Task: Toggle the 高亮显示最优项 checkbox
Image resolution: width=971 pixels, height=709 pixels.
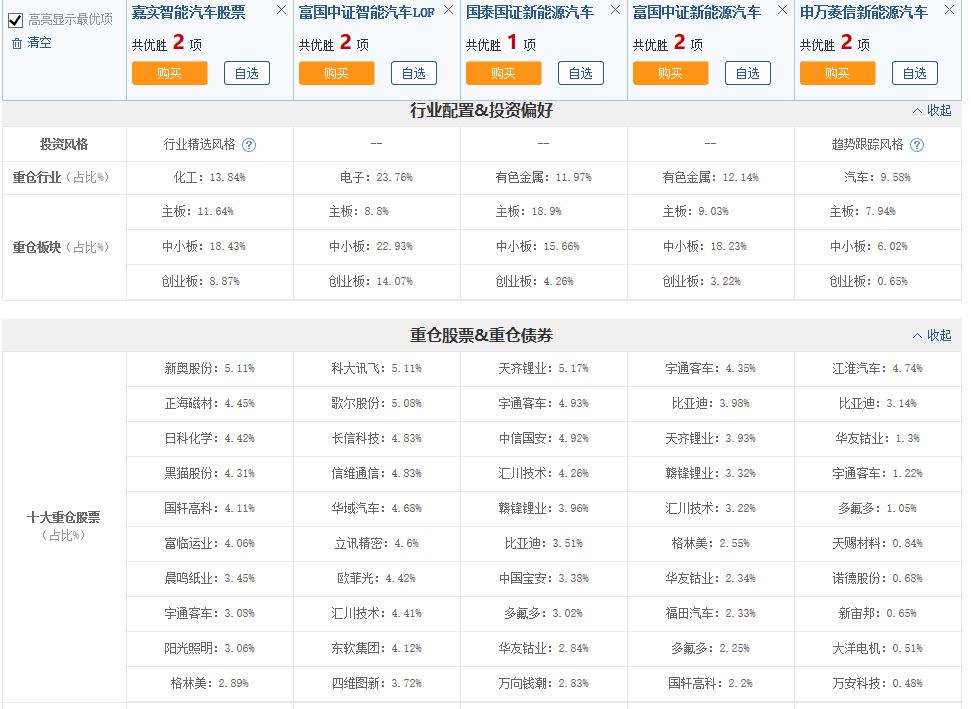Action: click(15, 20)
